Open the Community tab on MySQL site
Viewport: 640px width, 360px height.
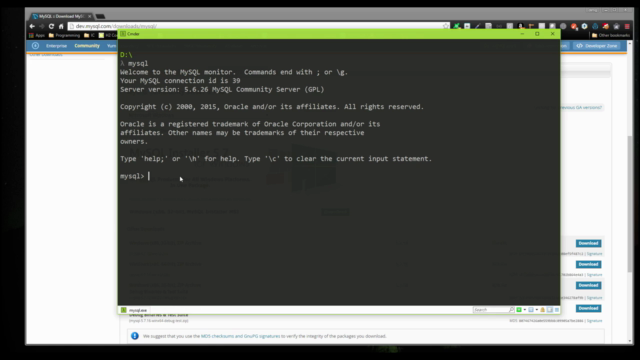(x=87, y=46)
